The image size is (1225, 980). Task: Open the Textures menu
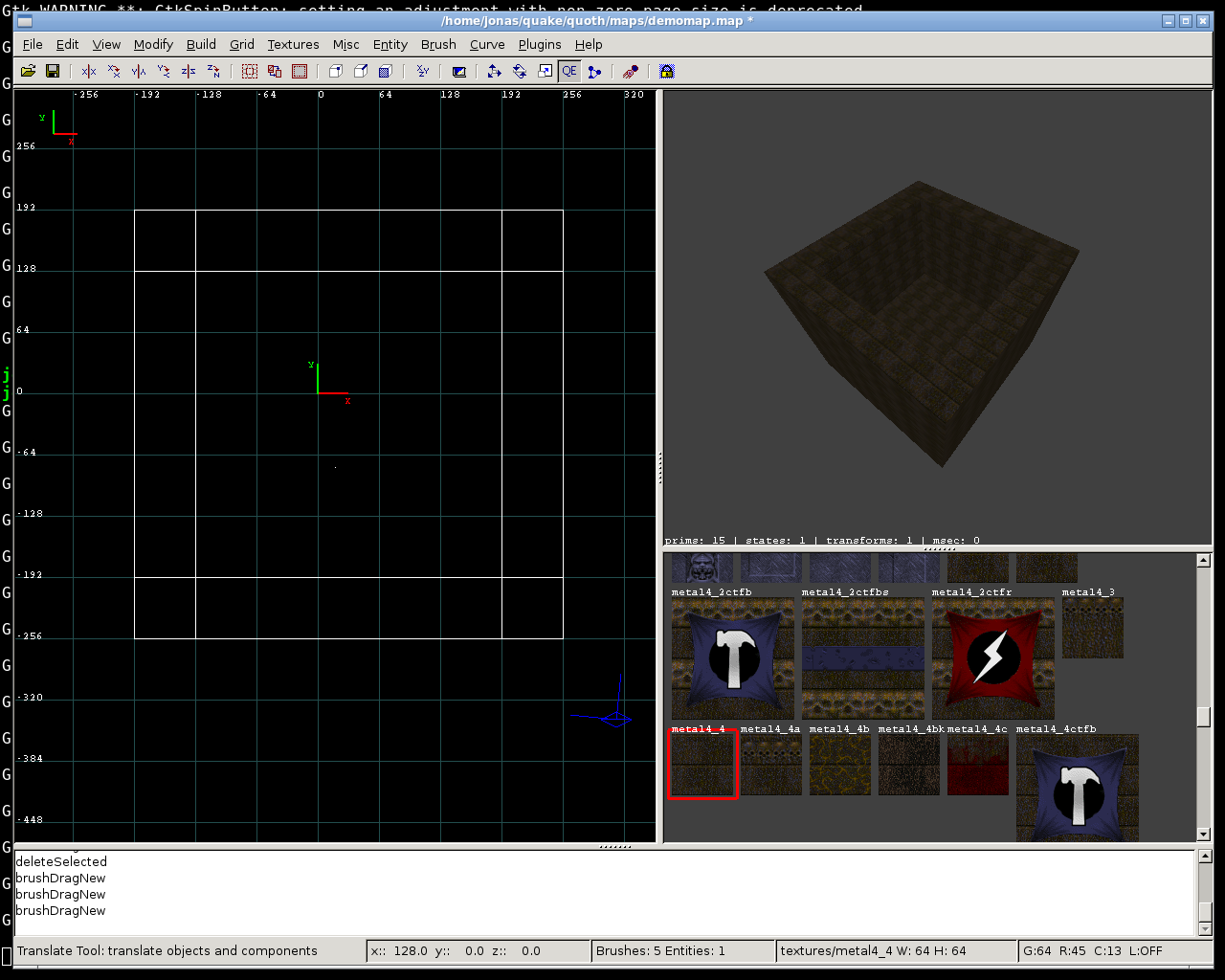[293, 44]
